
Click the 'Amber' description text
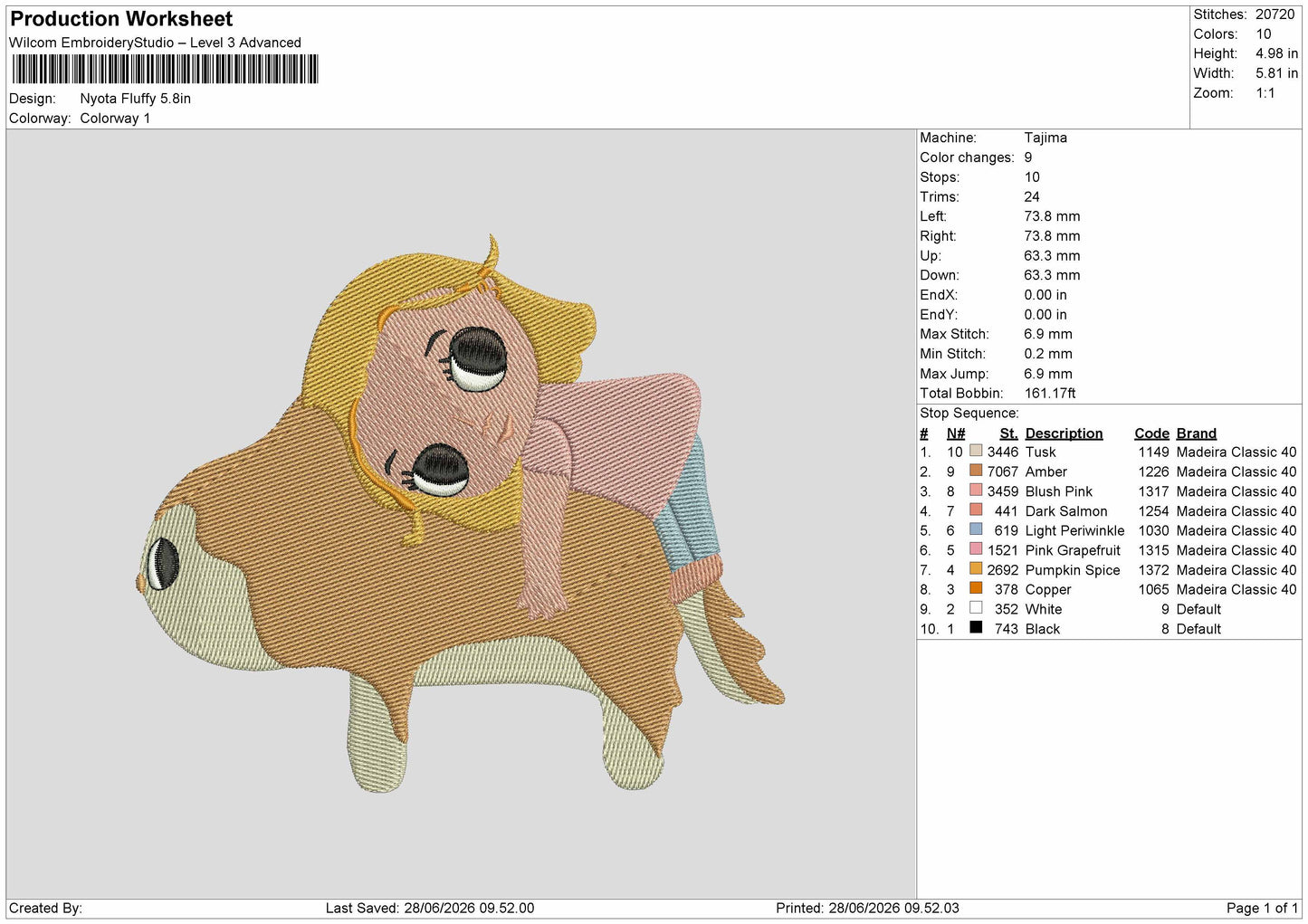(1045, 472)
